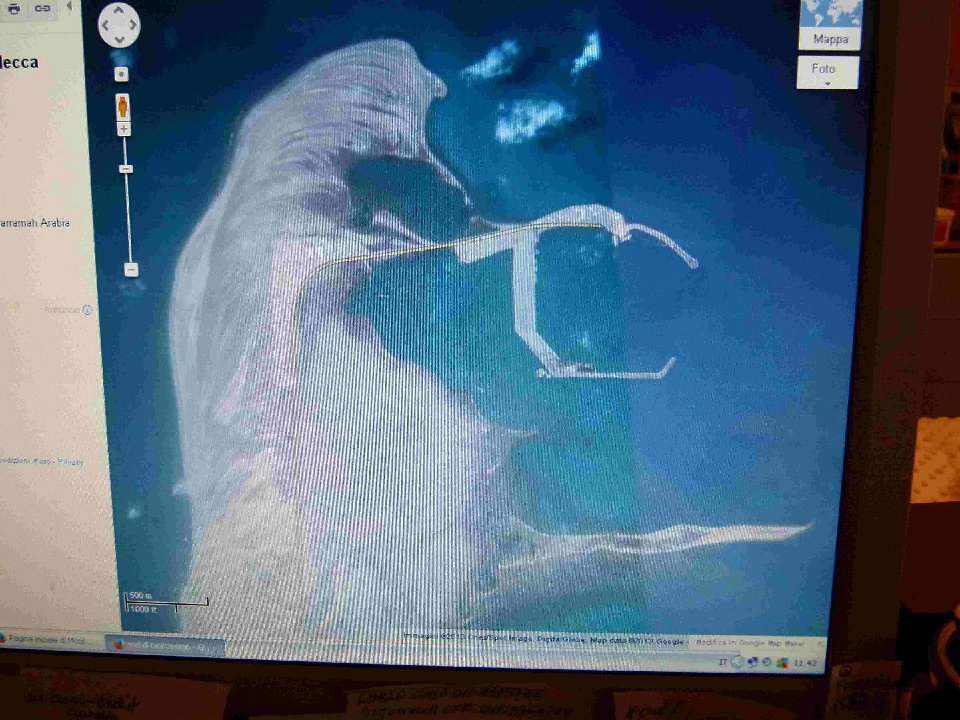Screen dimensions: 960x720
Task: Click the 'Arabia' address text in side panel
Action: pos(55,223)
